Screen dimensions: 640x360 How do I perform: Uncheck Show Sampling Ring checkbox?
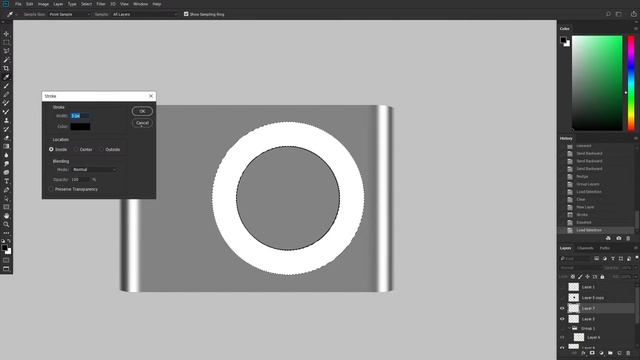186,14
